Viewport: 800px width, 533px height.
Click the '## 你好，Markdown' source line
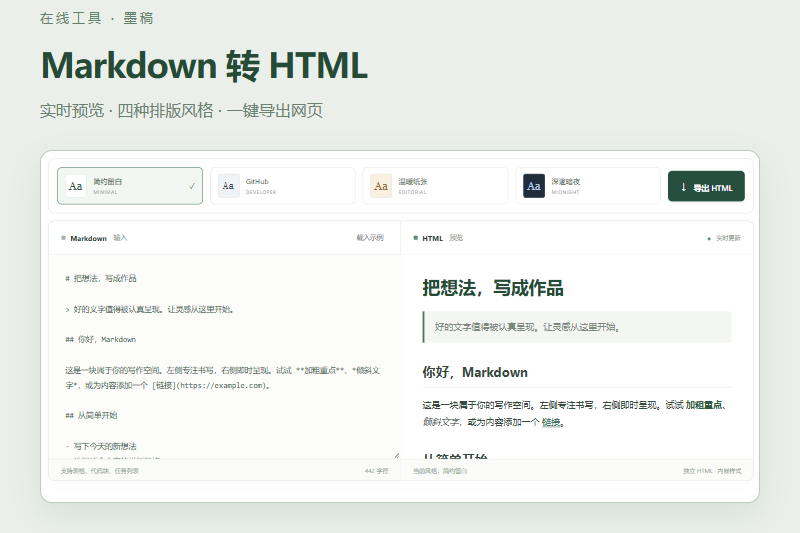[101, 340]
